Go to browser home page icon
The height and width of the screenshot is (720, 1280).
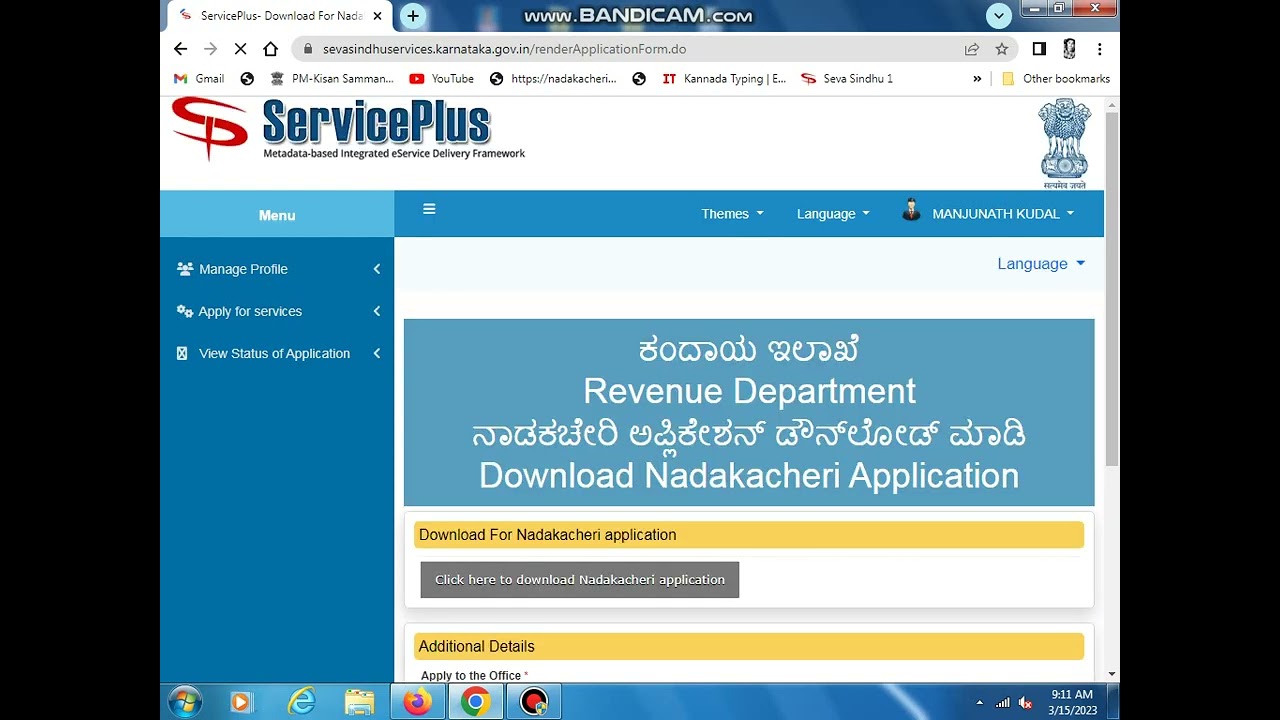coord(270,49)
